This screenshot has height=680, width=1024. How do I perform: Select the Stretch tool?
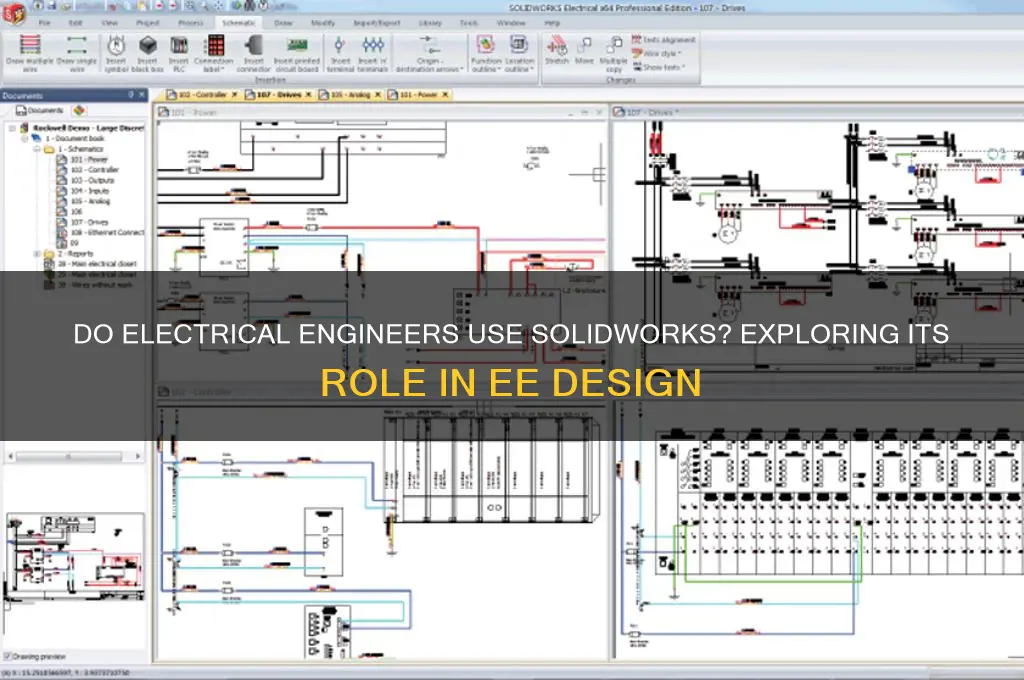click(557, 50)
